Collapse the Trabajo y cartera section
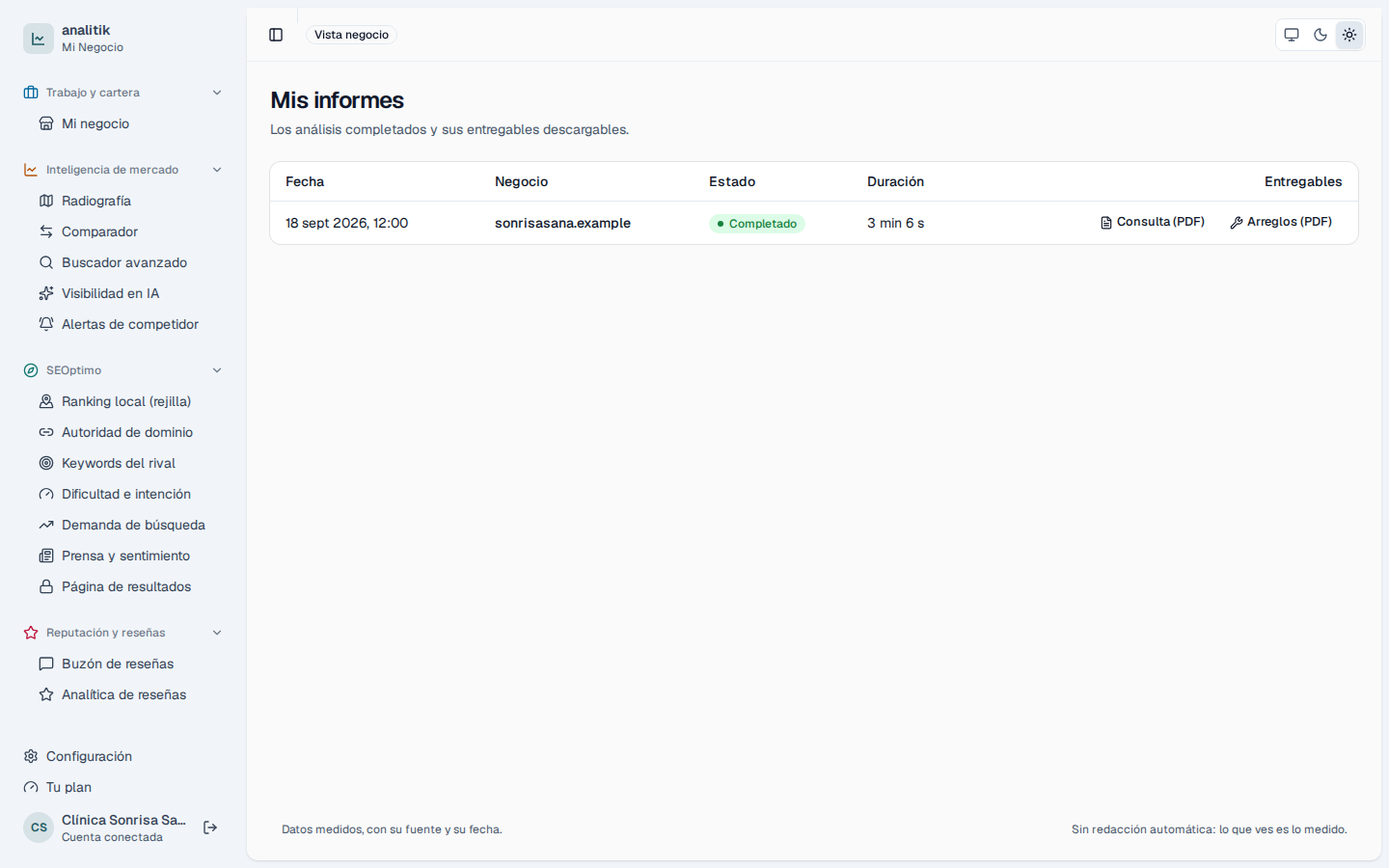The width and height of the screenshot is (1389, 868). click(x=217, y=93)
